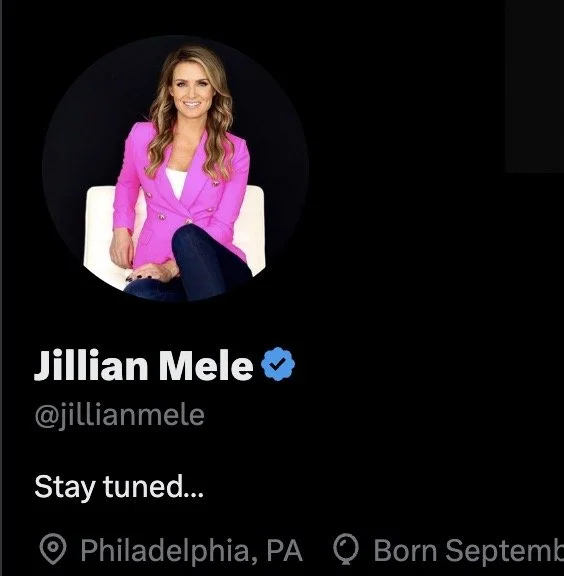
Task: Click the 'Born Septemb' birthdate text
Action: pos(468,551)
